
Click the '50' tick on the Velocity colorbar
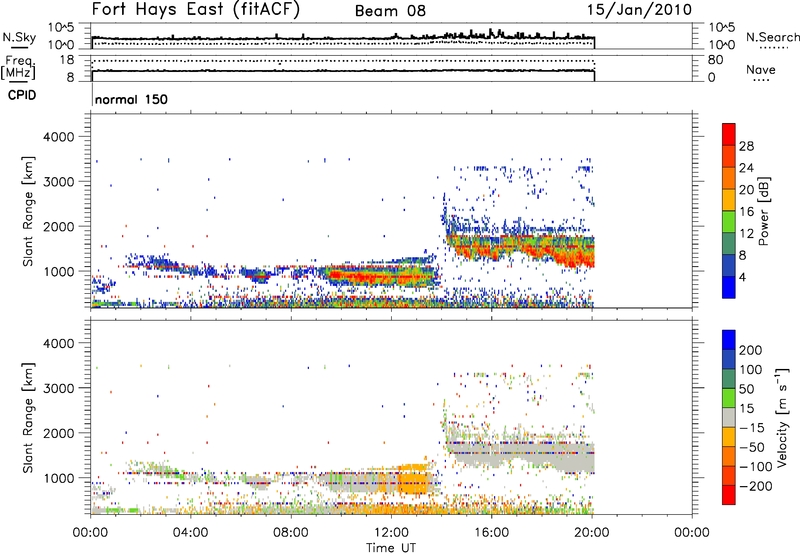pyautogui.click(x=747, y=389)
